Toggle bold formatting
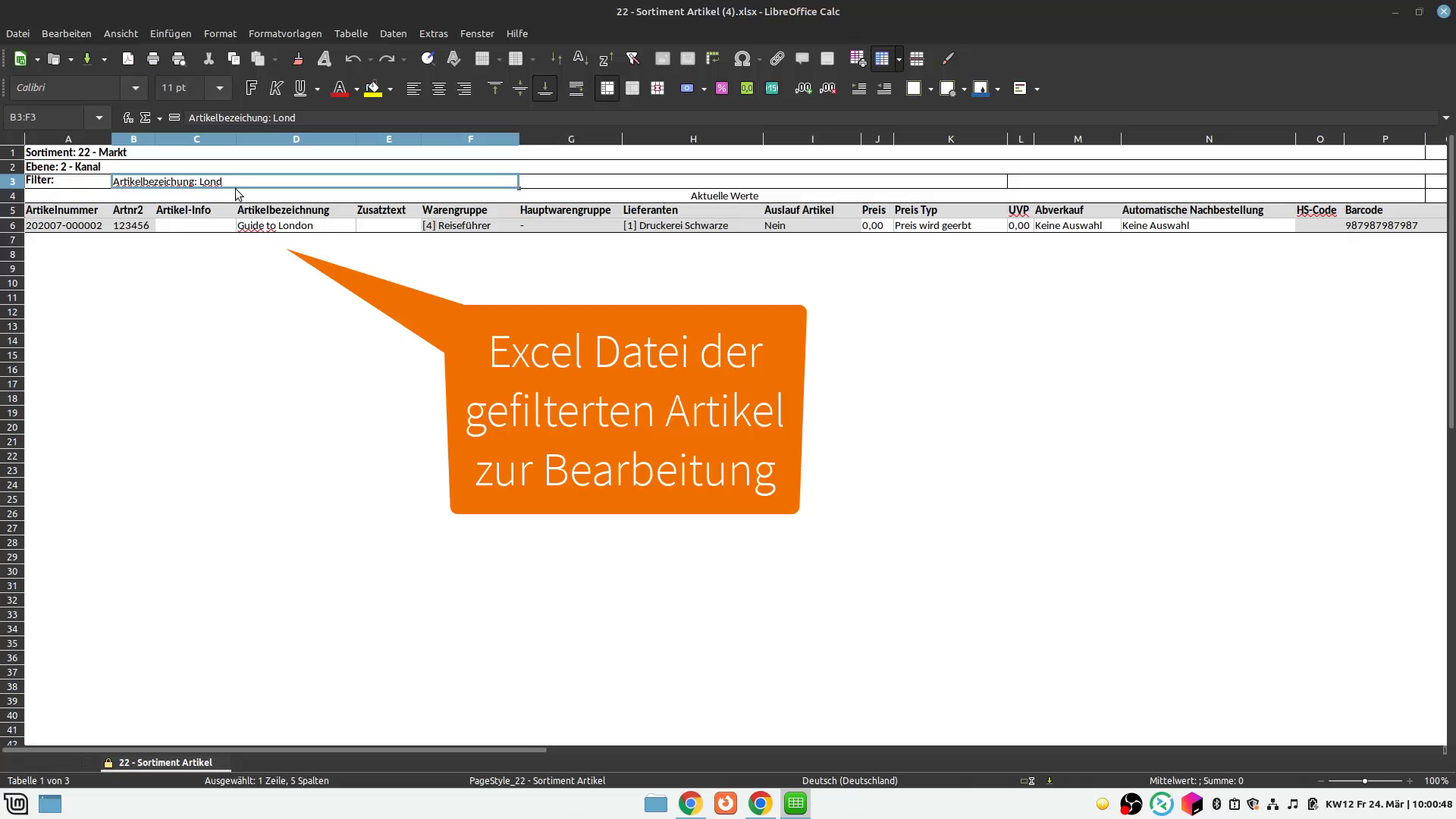1456x819 pixels. point(252,89)
